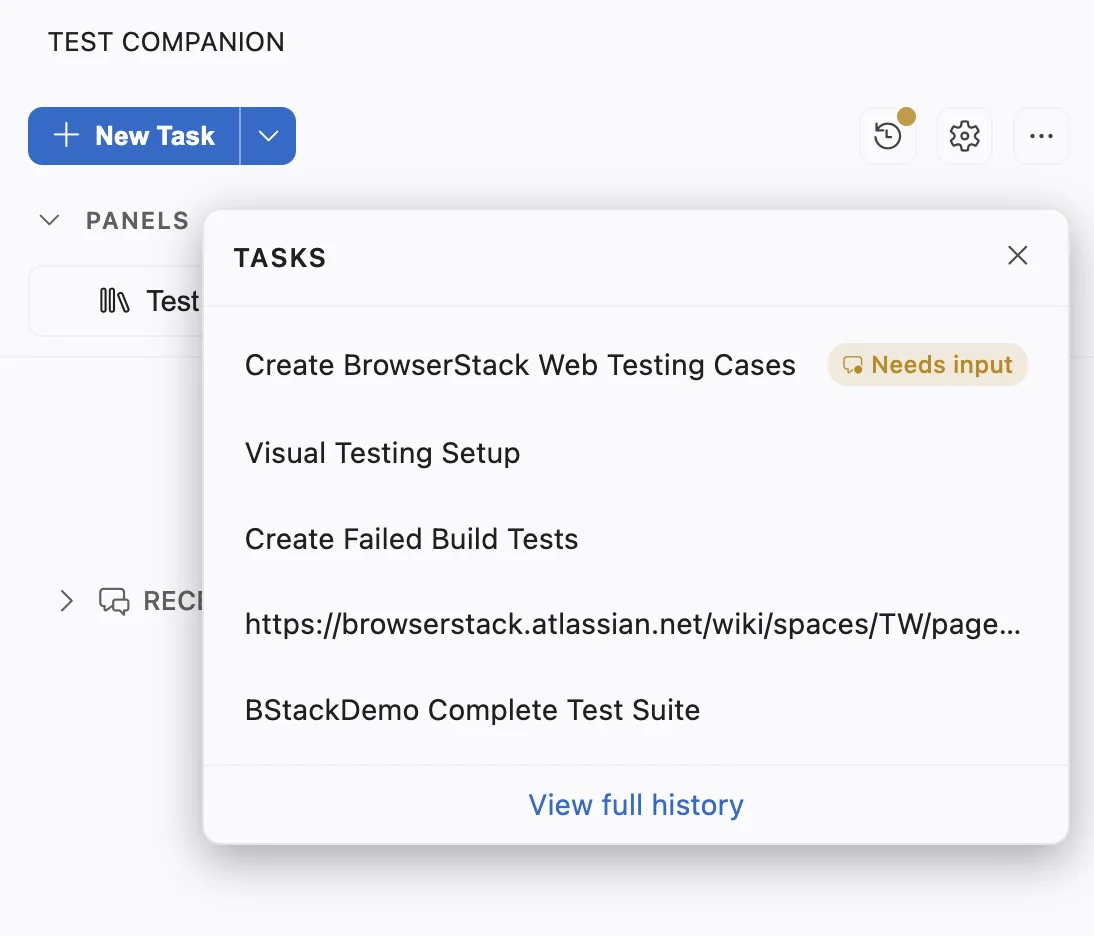Open Create BrowserStack Web Testing Cases task
Screen dimensions: 1094x936
point(520,365)
